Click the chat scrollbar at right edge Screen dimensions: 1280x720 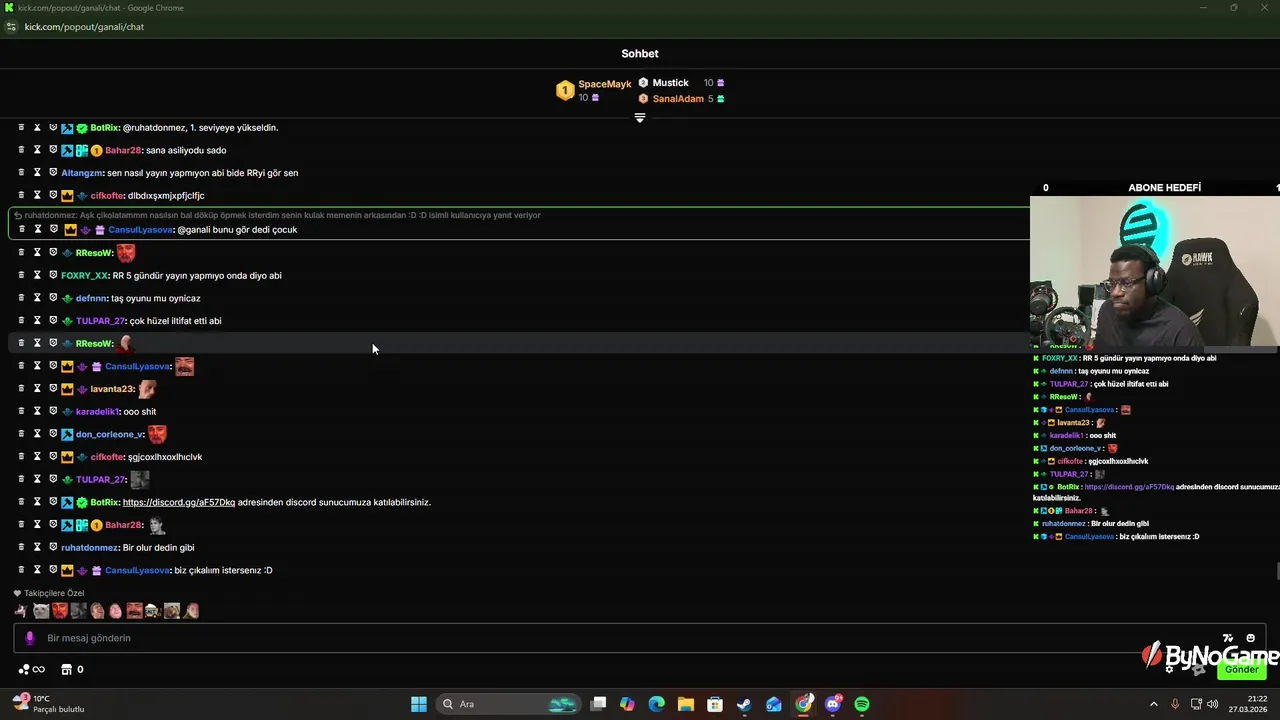1277,571
